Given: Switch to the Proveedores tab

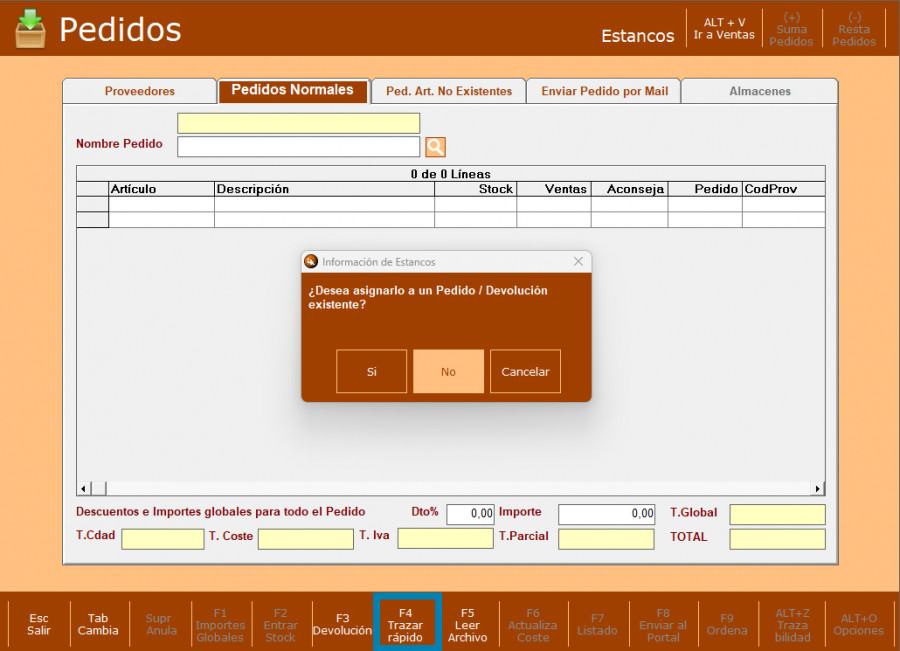Looking at the screenshot, I should 140,91.
